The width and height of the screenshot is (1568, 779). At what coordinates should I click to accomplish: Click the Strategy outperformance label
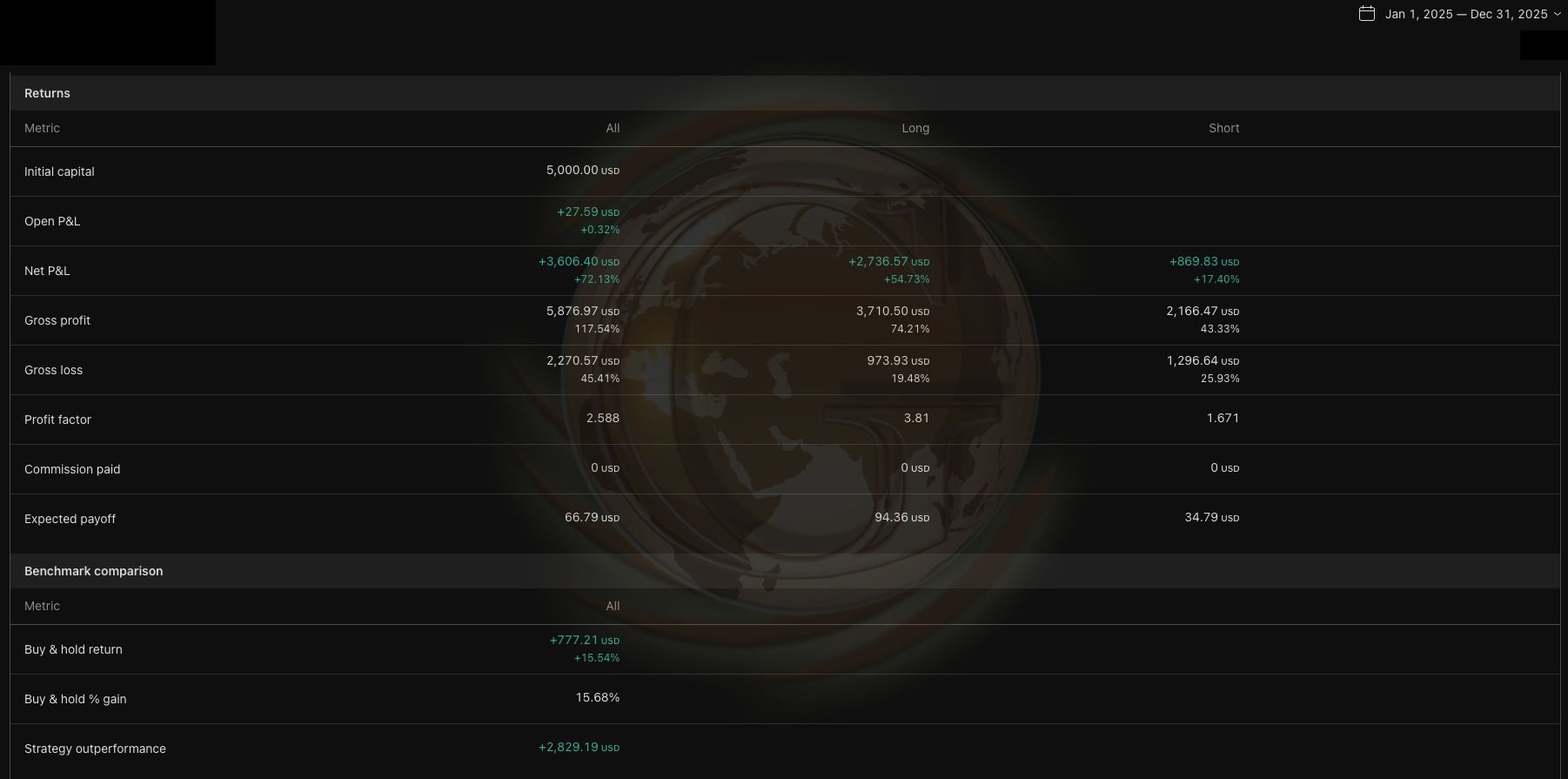click(x=95, y=749)
